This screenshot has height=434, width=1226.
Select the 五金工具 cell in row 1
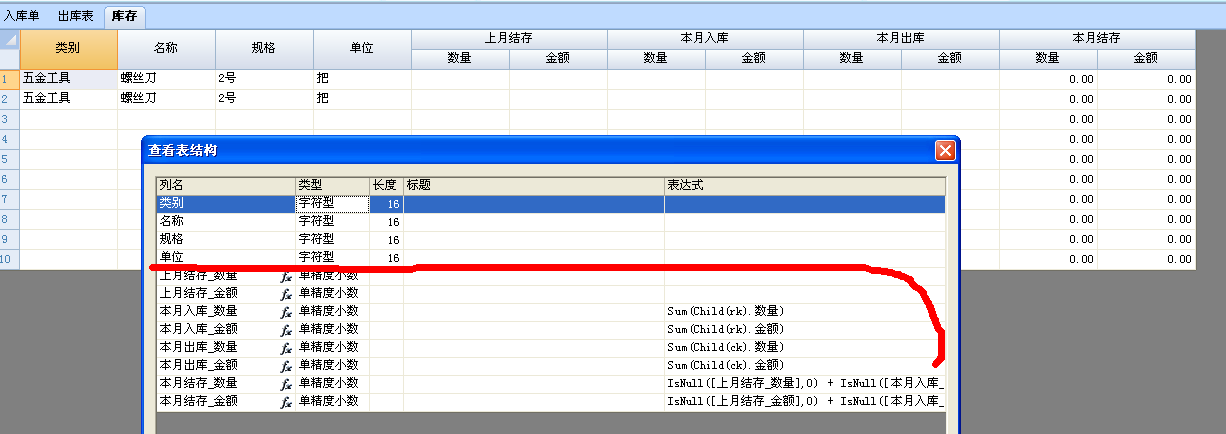[68, 78]
